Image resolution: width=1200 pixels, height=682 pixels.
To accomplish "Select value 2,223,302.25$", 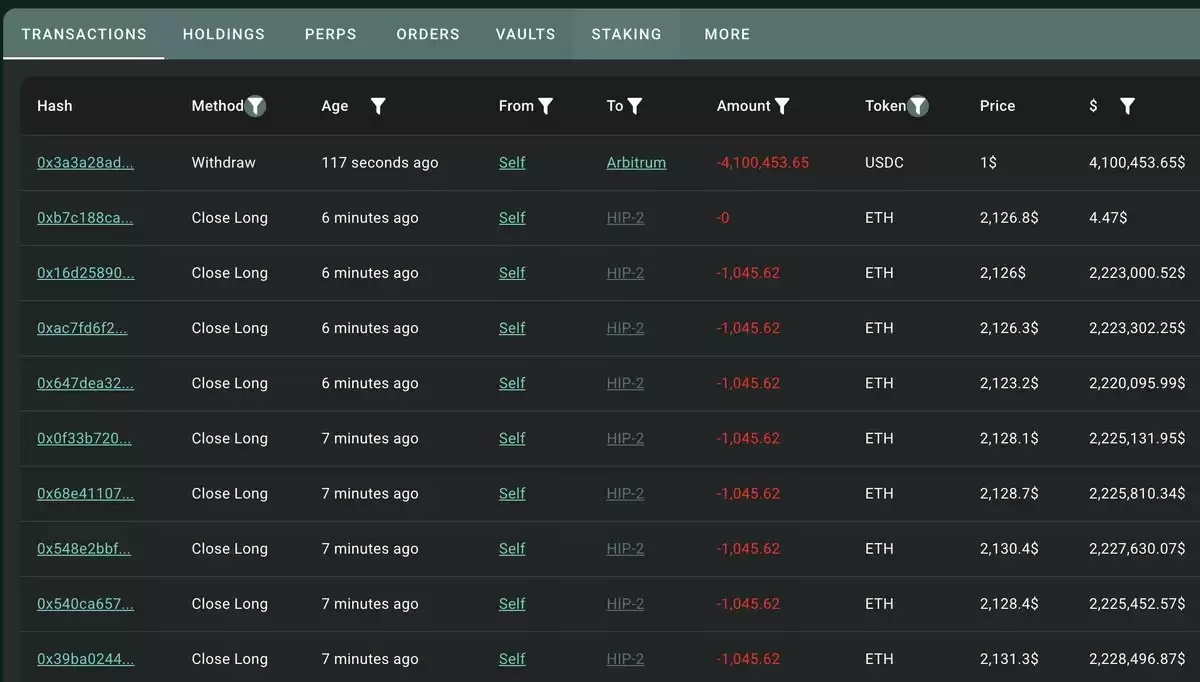I will [1137, 328].
